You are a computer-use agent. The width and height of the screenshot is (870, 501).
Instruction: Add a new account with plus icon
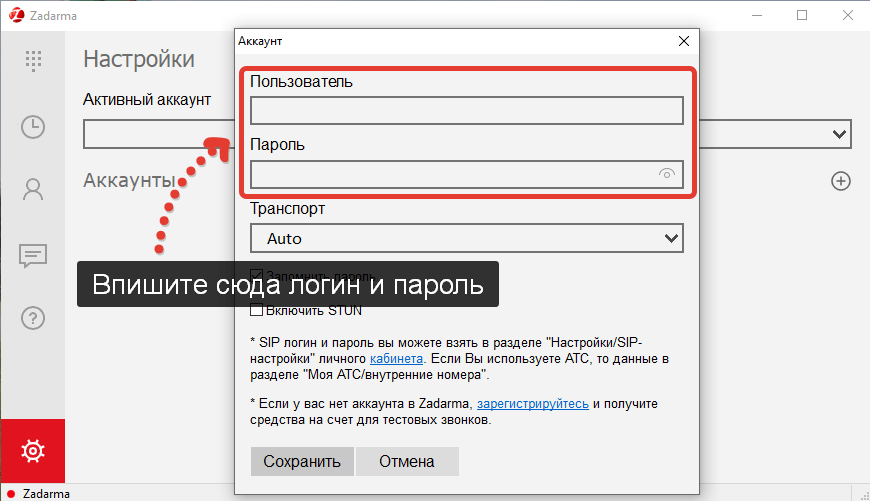841,181
